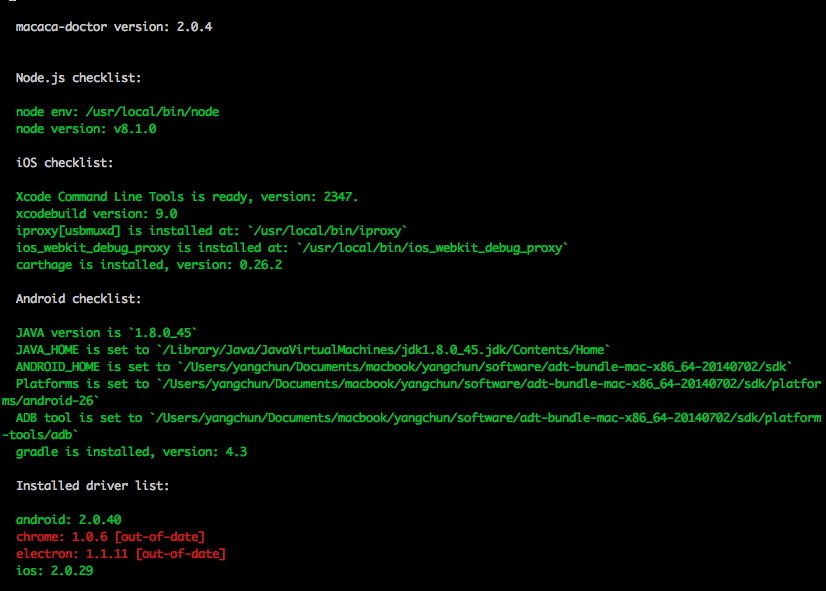Click the JAVA_HOME path line
Viewport: 826px width, 591px height.
[x=313, y=350]
